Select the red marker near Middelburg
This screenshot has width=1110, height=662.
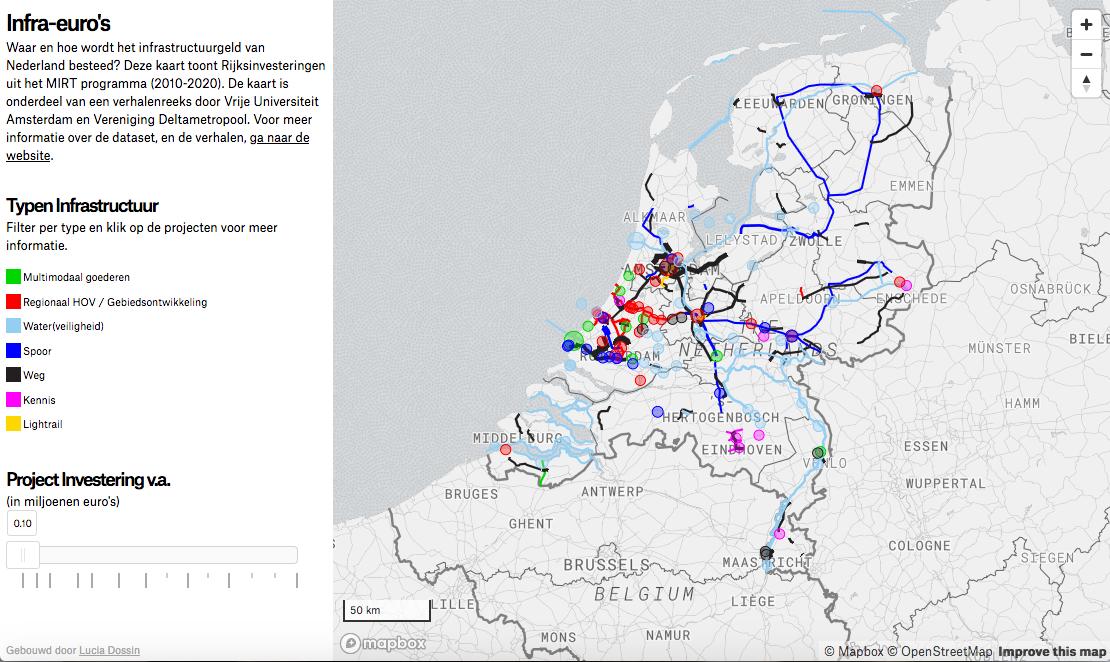tap(505, 450)
